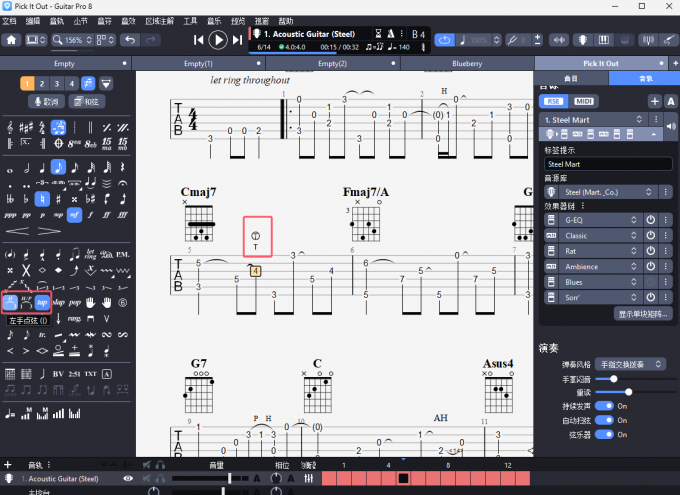Click the home icon in toolbar

(11, 40)
